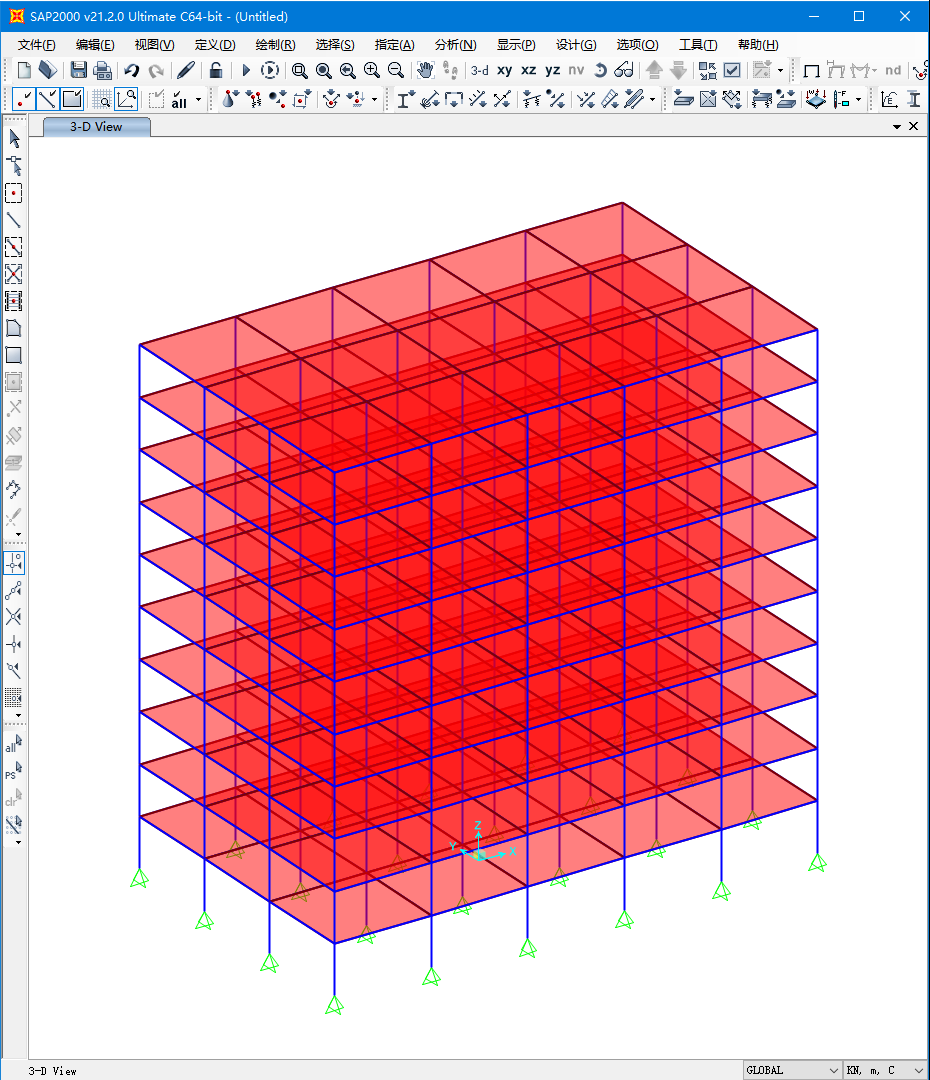Screen dimensions: 930x1080
Task: Toggle Points and Joints snap
Action: [14, 563]
